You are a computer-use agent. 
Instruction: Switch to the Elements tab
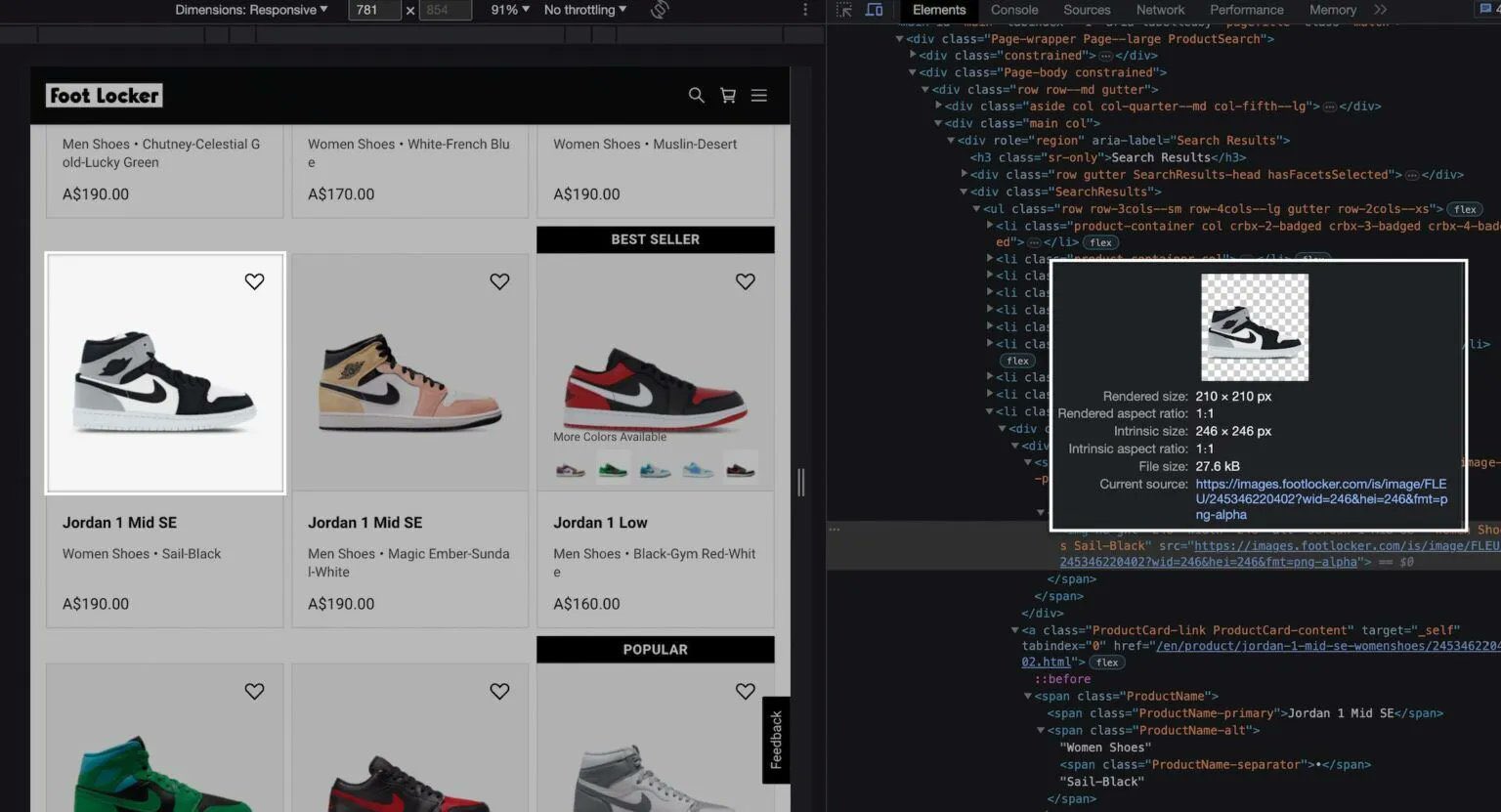coord(939,10)
